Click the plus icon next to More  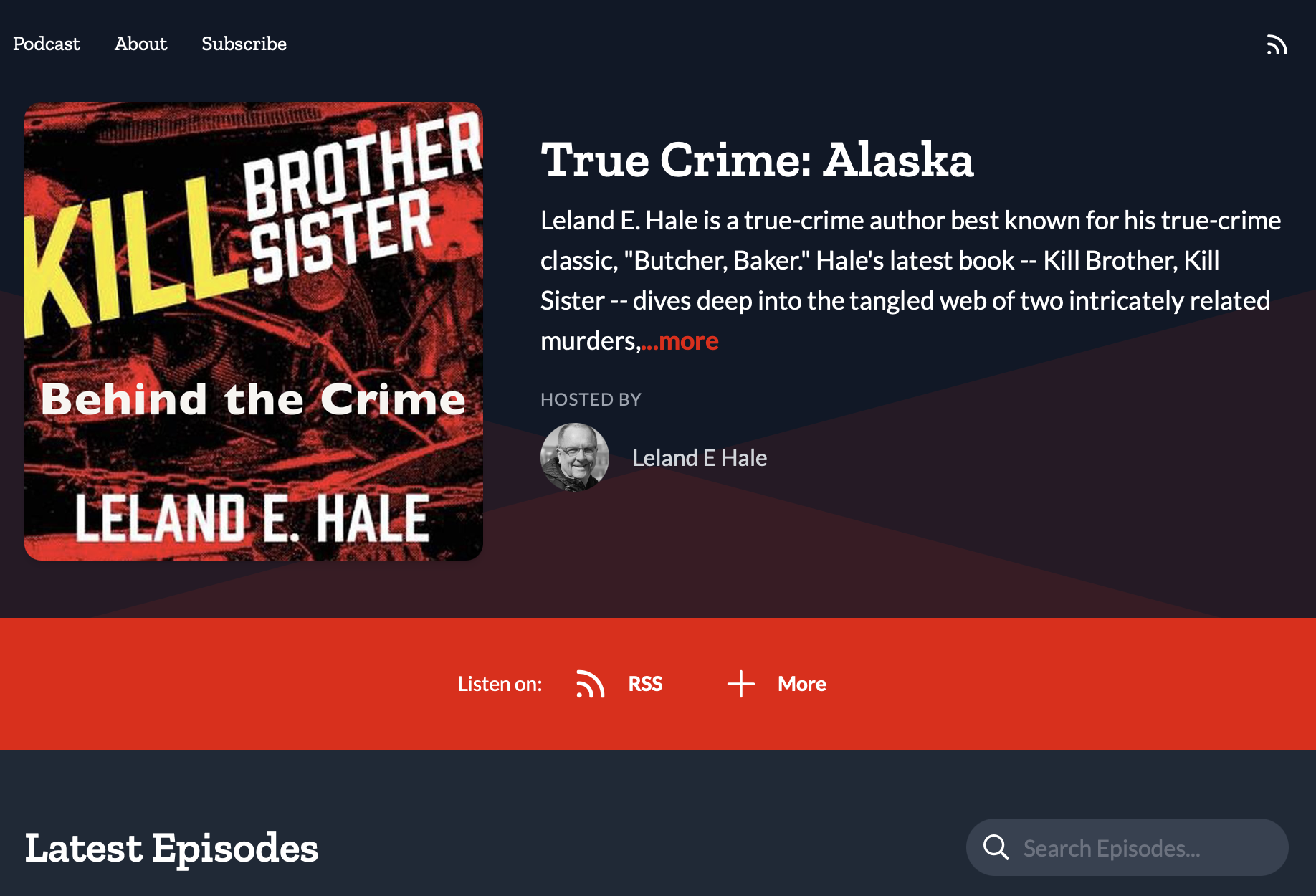(x=741, y=684)
